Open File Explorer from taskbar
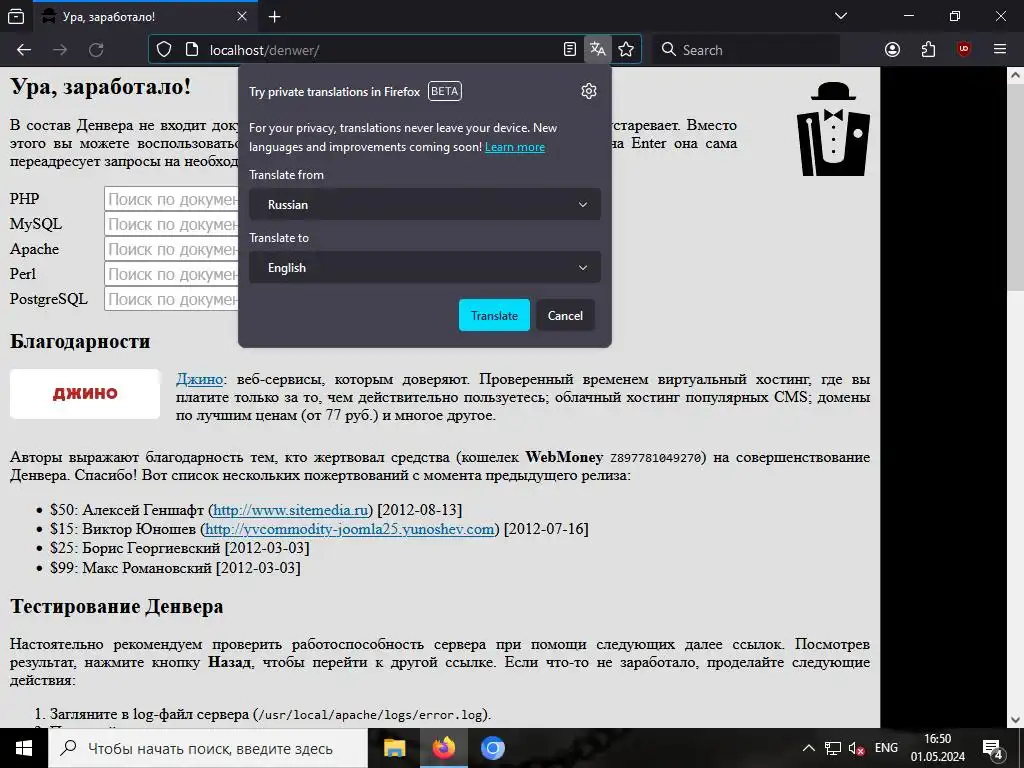The image size is (1024, 768). click(x=394, y=748)
